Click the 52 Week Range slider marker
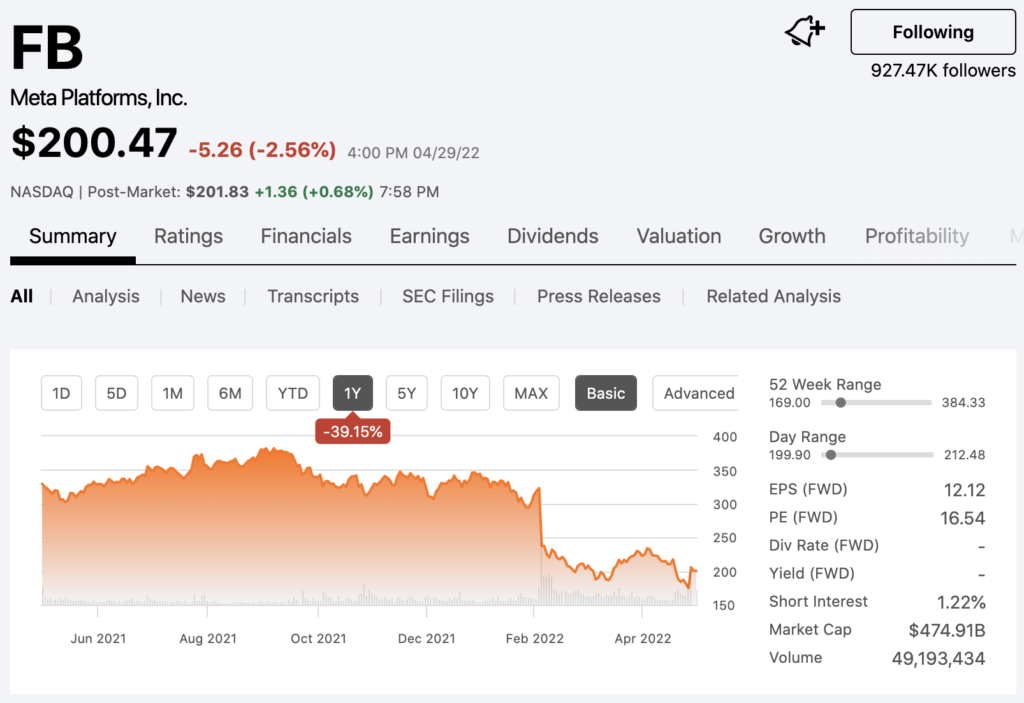 point(840,402)
